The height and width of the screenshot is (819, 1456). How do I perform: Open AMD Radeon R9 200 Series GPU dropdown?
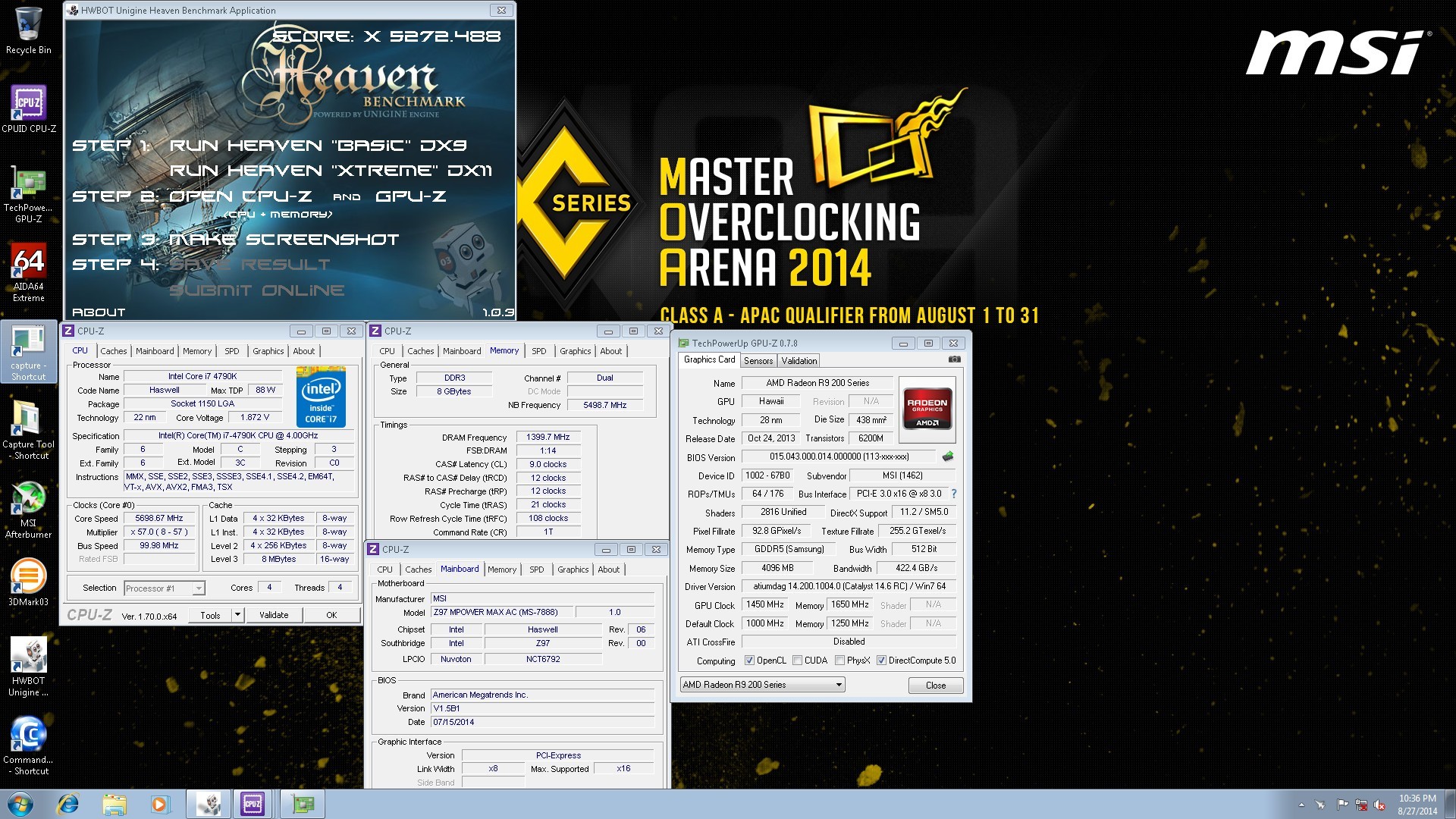point(762,685)
